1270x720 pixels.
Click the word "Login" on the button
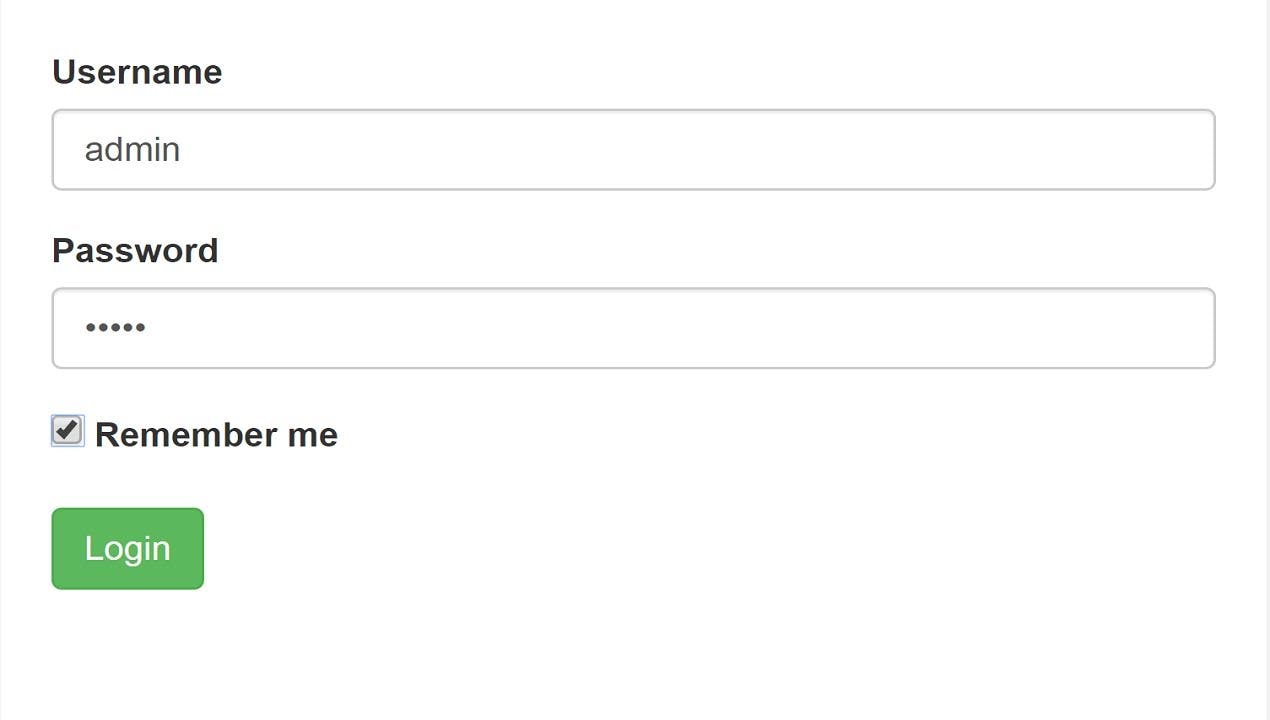[127, 548]
